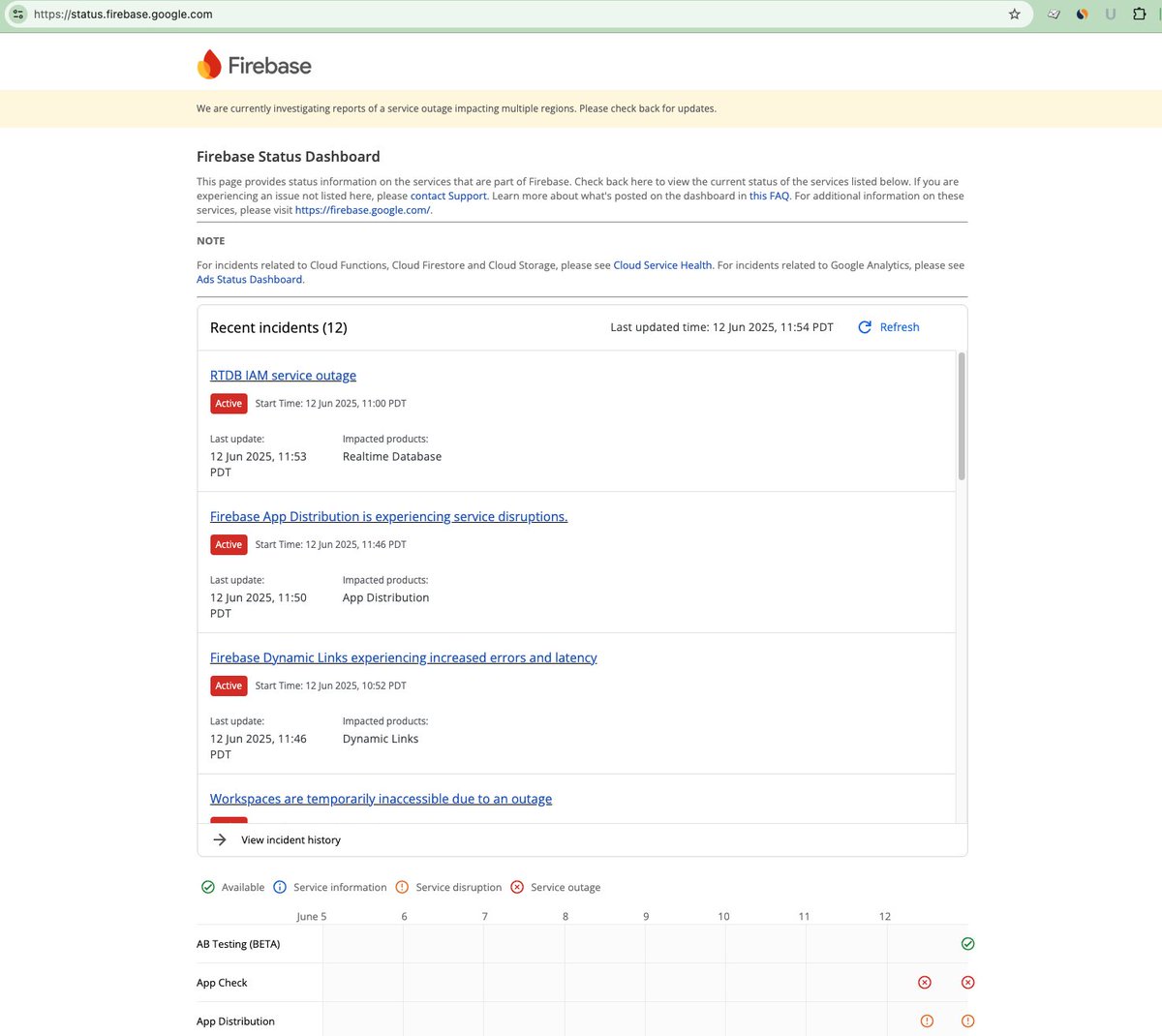This screenshot has width=1162, height=1036.
Task: Click Start Time 12 Jun 2025, 11:00 PDT
Action: point(330,404)
